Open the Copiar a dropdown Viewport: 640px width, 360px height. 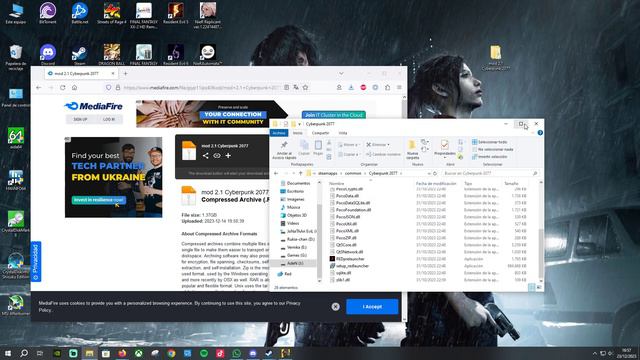(x=348, y=154)
